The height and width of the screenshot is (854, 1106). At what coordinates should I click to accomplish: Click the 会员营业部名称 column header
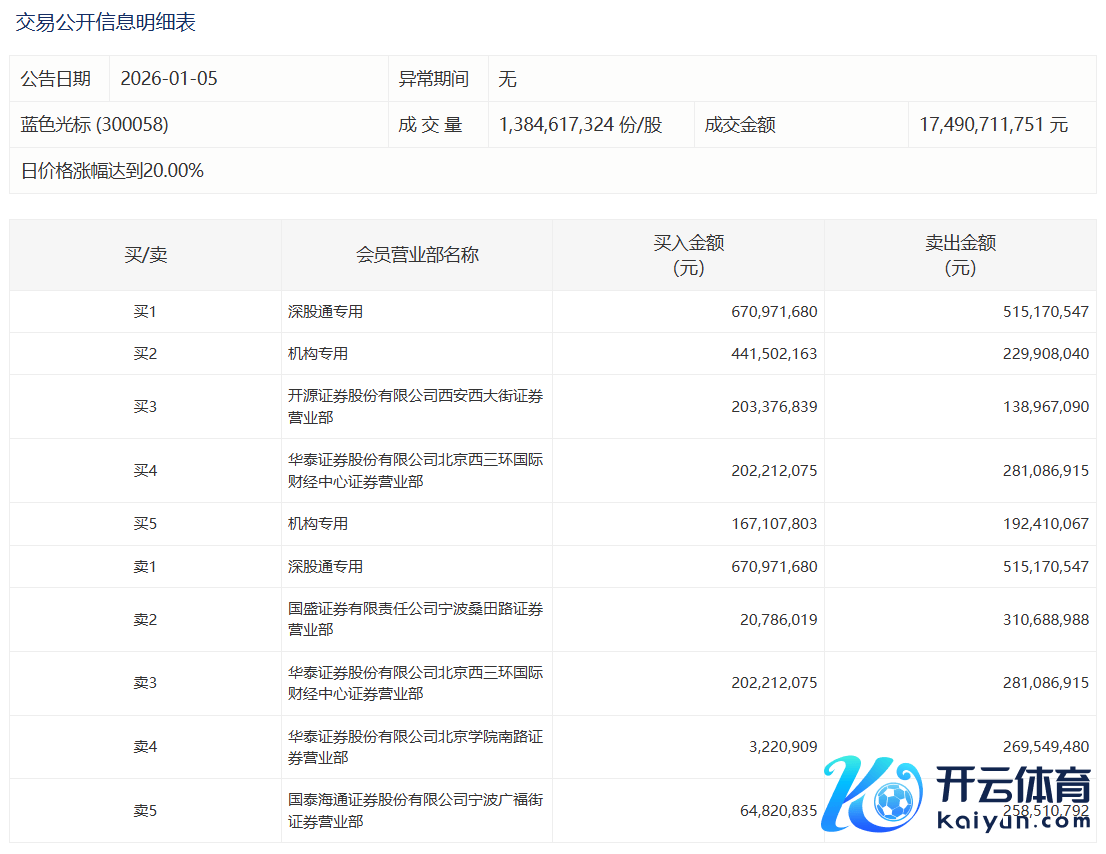(x=417, y=255)
